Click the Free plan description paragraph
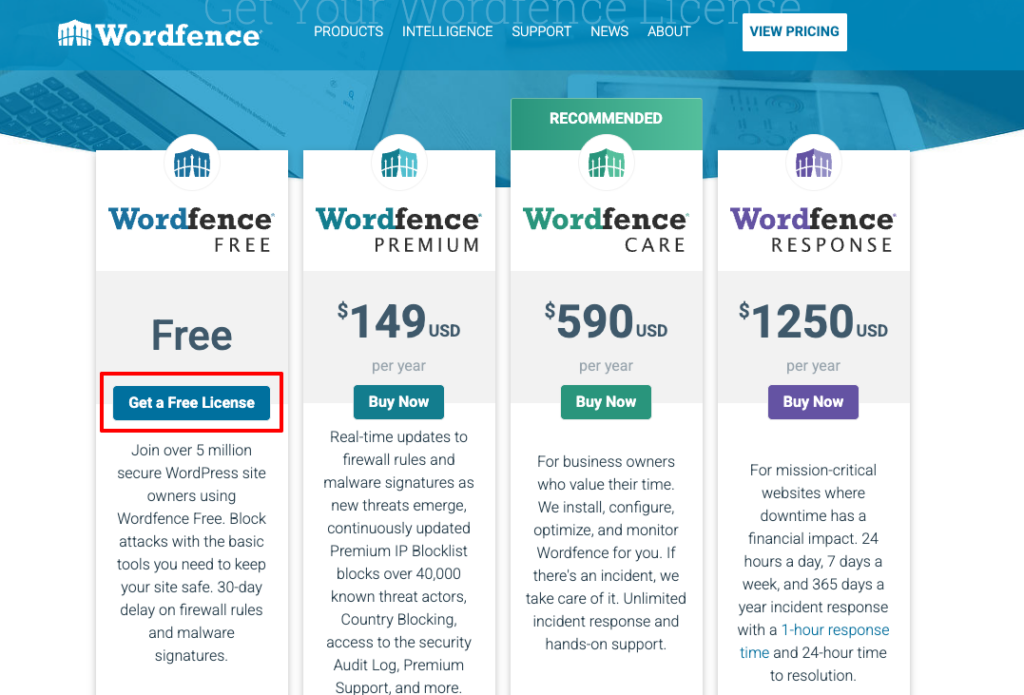The image size is (1024, 695). click(x=191, y=553)
